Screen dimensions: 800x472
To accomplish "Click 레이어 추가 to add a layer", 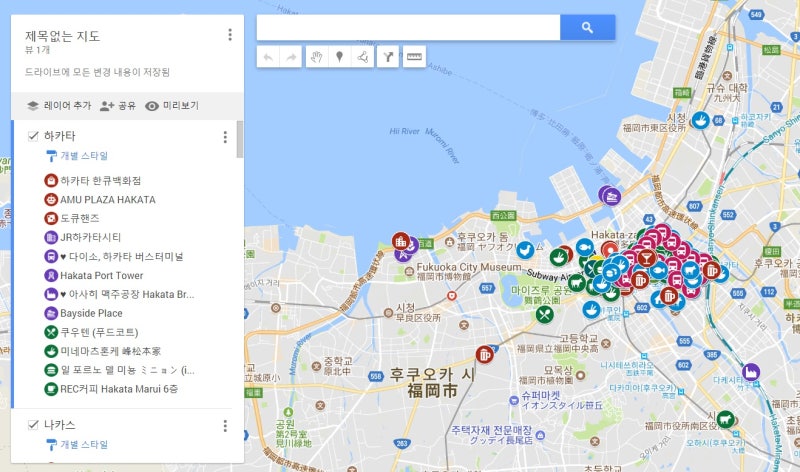I will click(x=59, y=106).
